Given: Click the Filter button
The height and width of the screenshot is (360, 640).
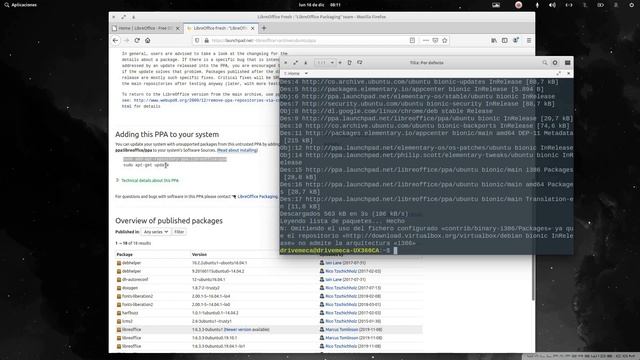Looking at the screenshot, I should click(x=179, y=232).
